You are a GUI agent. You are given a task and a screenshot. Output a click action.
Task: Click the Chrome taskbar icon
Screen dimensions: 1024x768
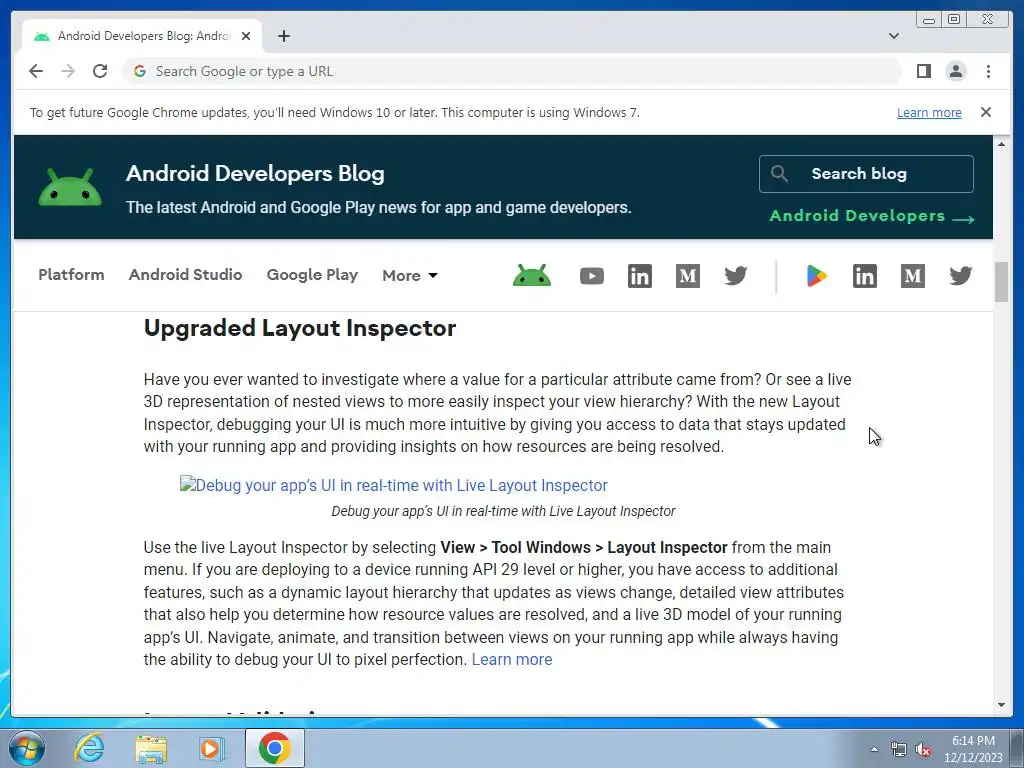coord(274,748)
